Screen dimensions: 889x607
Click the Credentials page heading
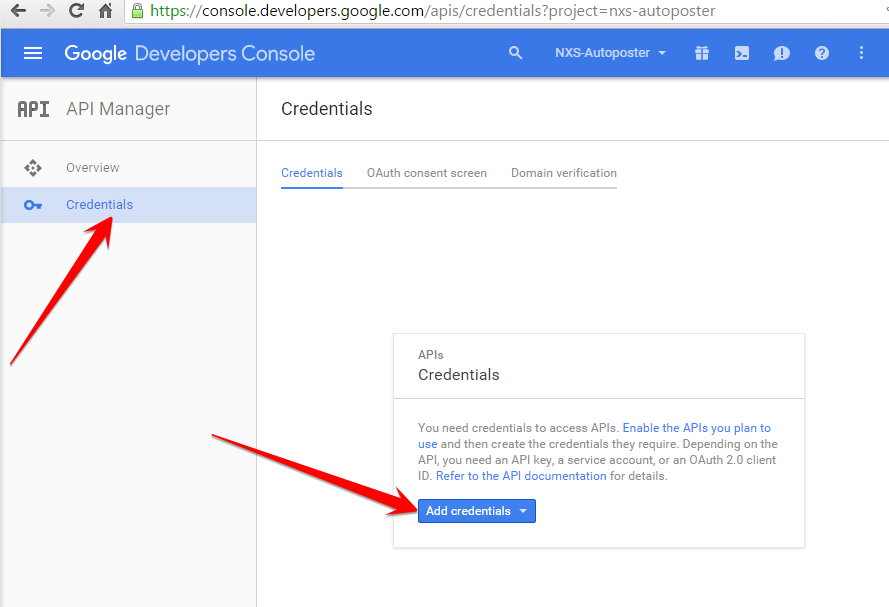pyautogui.click(x=327, y=109)
